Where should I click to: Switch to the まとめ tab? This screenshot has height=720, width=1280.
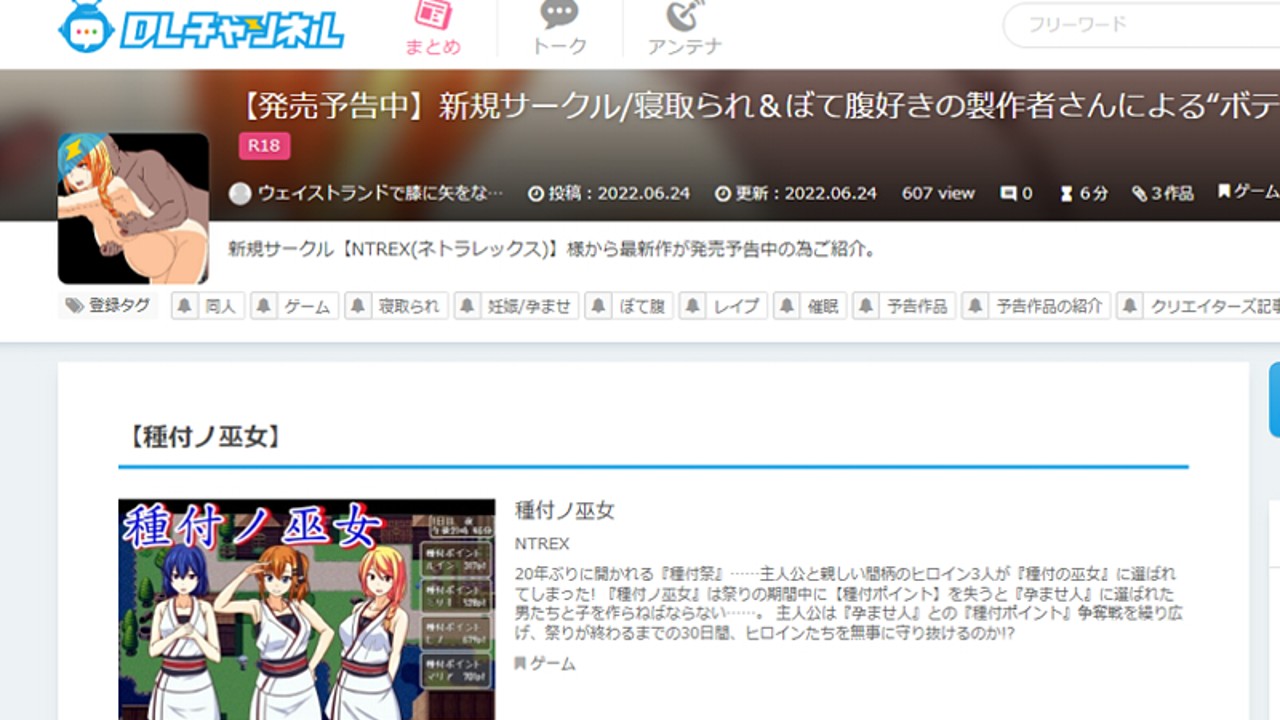tap(431, 24)
